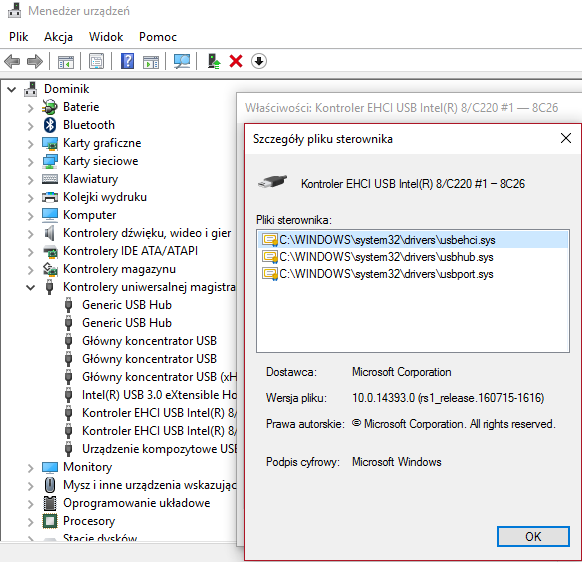Expand the Bluetooth category
This screenshot has height=562, width=582.
point(30,125)
